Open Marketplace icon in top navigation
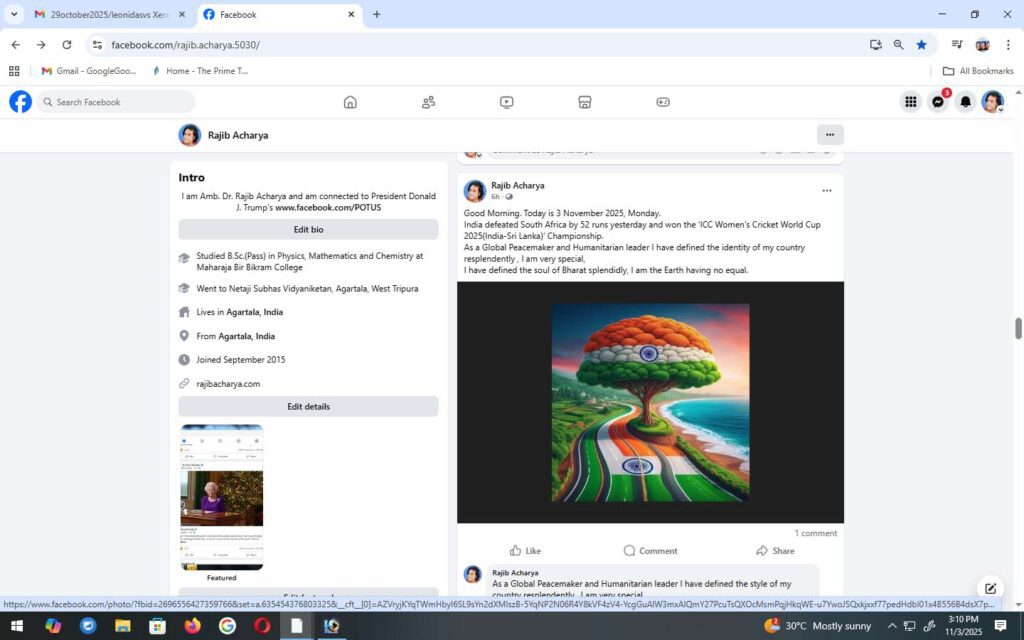The image size is (1024, 640). (585, 102)
